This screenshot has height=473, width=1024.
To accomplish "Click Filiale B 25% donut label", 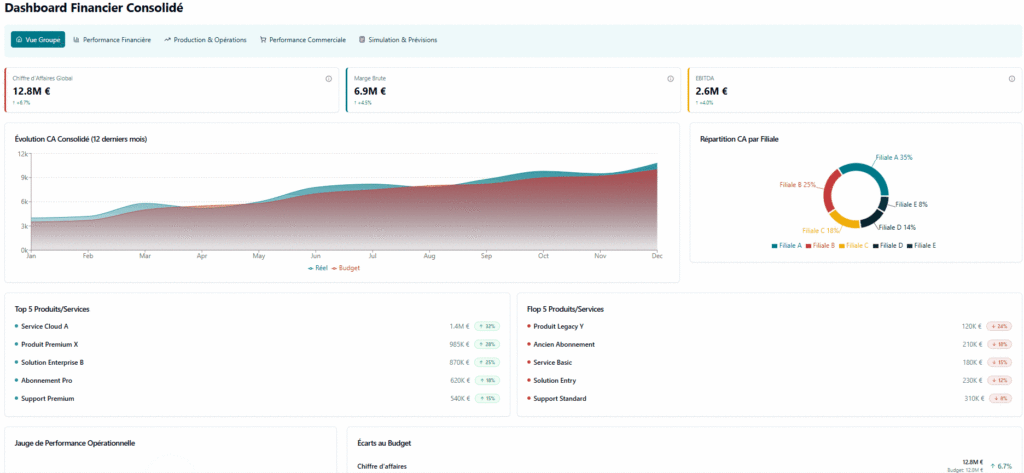I will tap(797, 185).
